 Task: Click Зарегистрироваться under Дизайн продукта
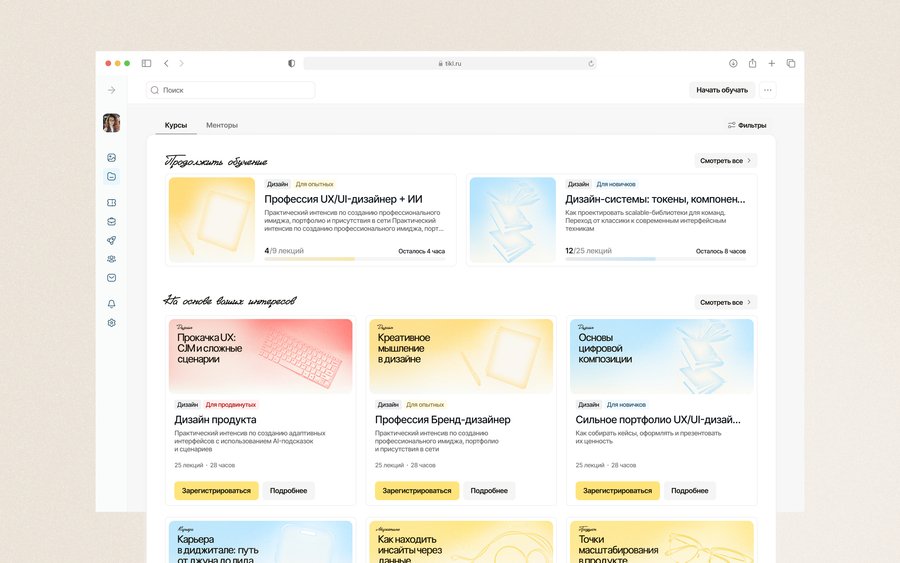tap(216, 491)
